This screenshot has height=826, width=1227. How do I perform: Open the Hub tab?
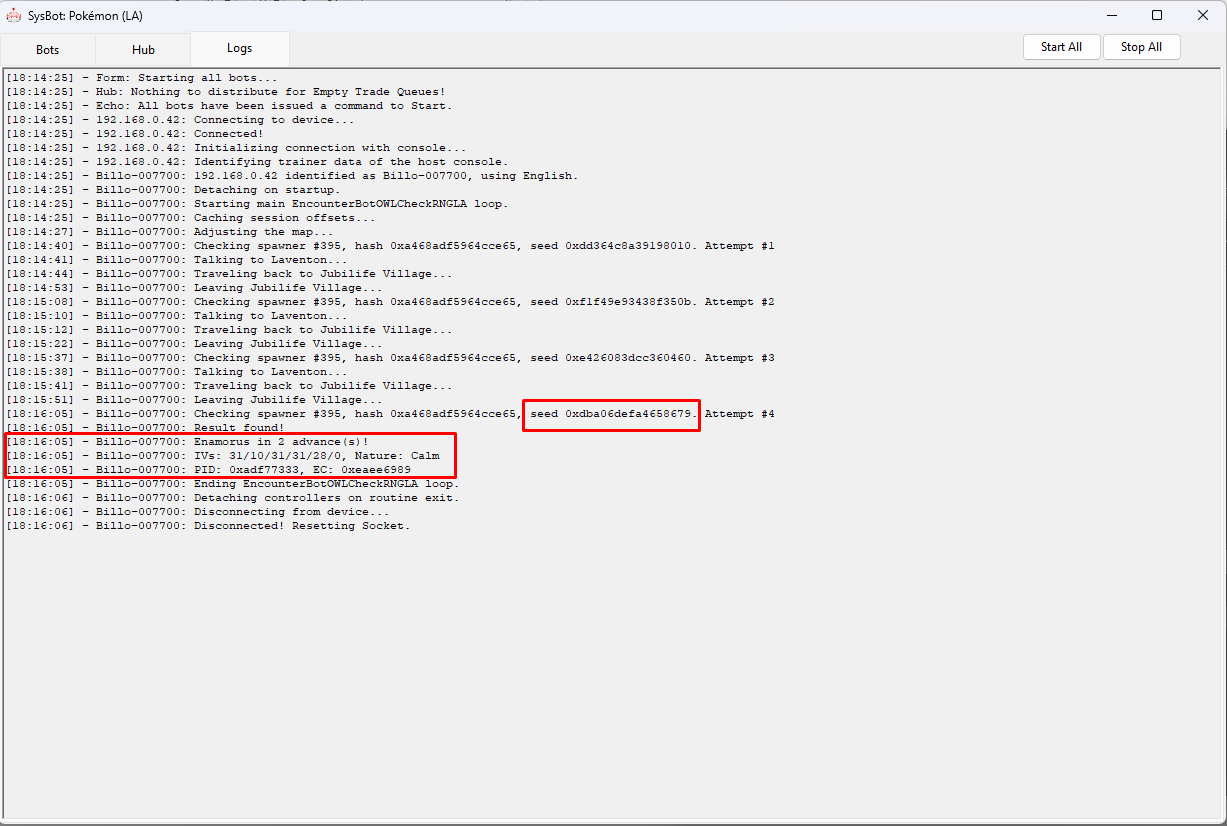pyautogui.click(x=143, y=49)
